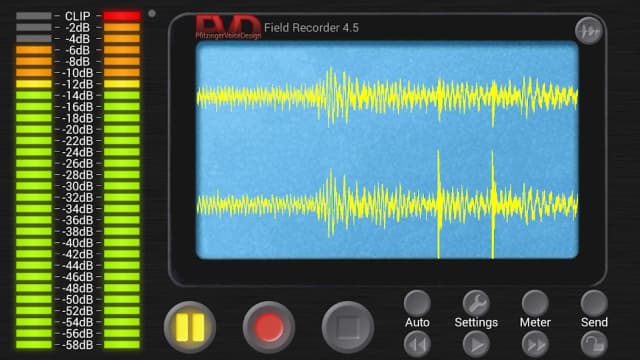Stop using the square stop button
The image size is (640, 360).
click(x=348, y=327)
